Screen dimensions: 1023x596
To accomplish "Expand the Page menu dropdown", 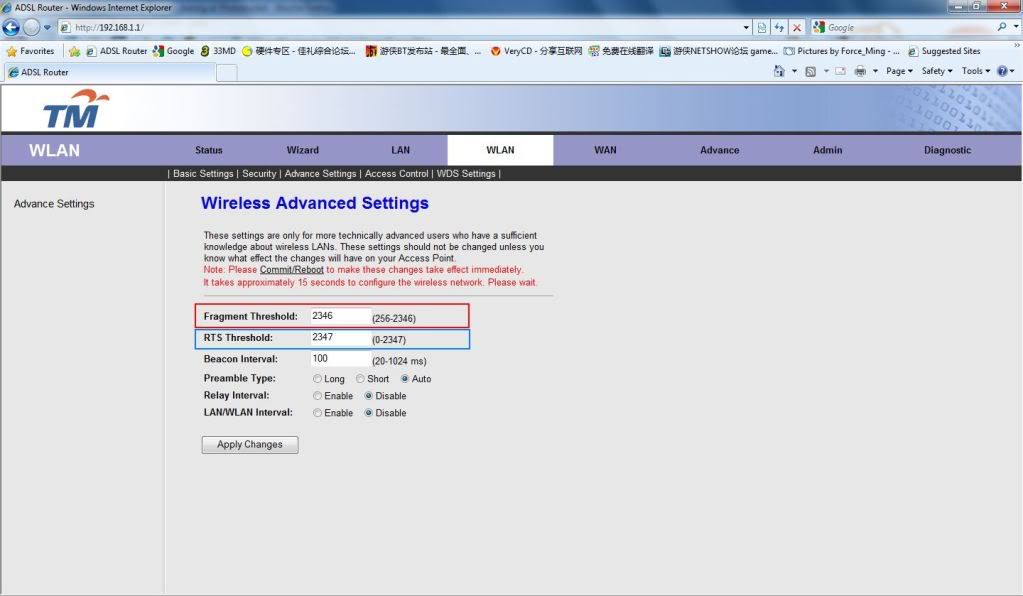I will pyautogui.click(x=899, y=71).
